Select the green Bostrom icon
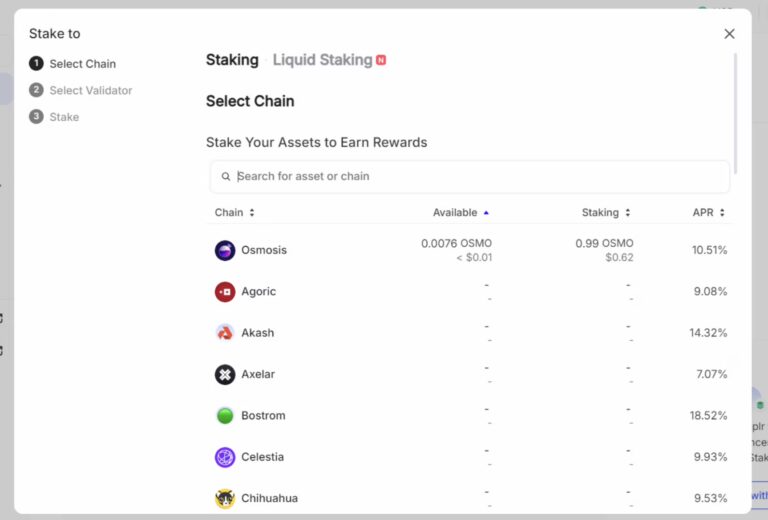The height and width of the screenshot is (520, 768). coord(225,415)
